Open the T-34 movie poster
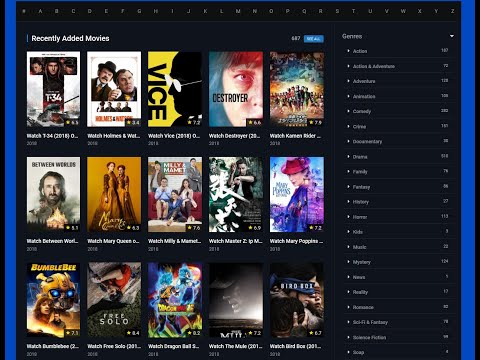The image size is (480, 360). pyautogui.click(x=53, y=89)
